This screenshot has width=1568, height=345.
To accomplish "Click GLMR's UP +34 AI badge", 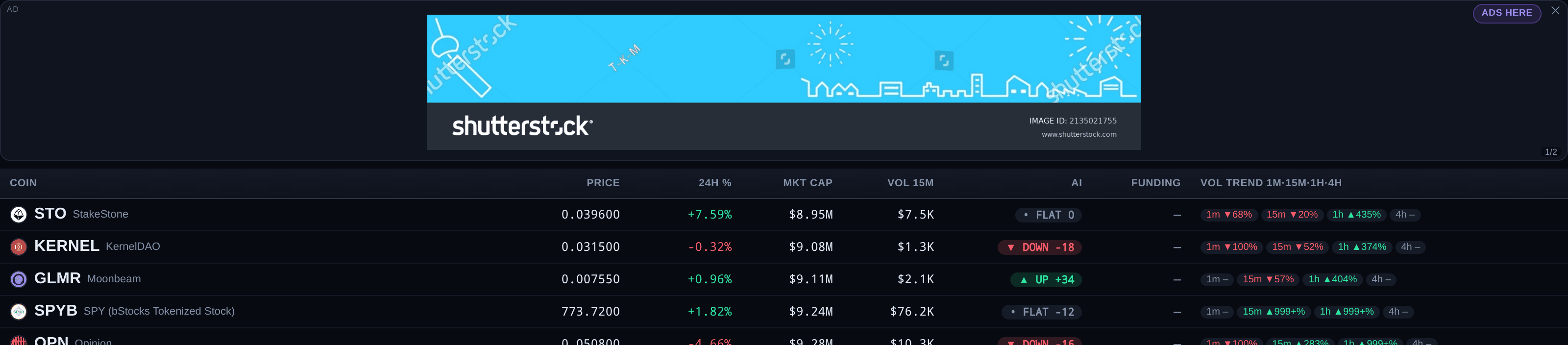I will tap(1046, 279).
